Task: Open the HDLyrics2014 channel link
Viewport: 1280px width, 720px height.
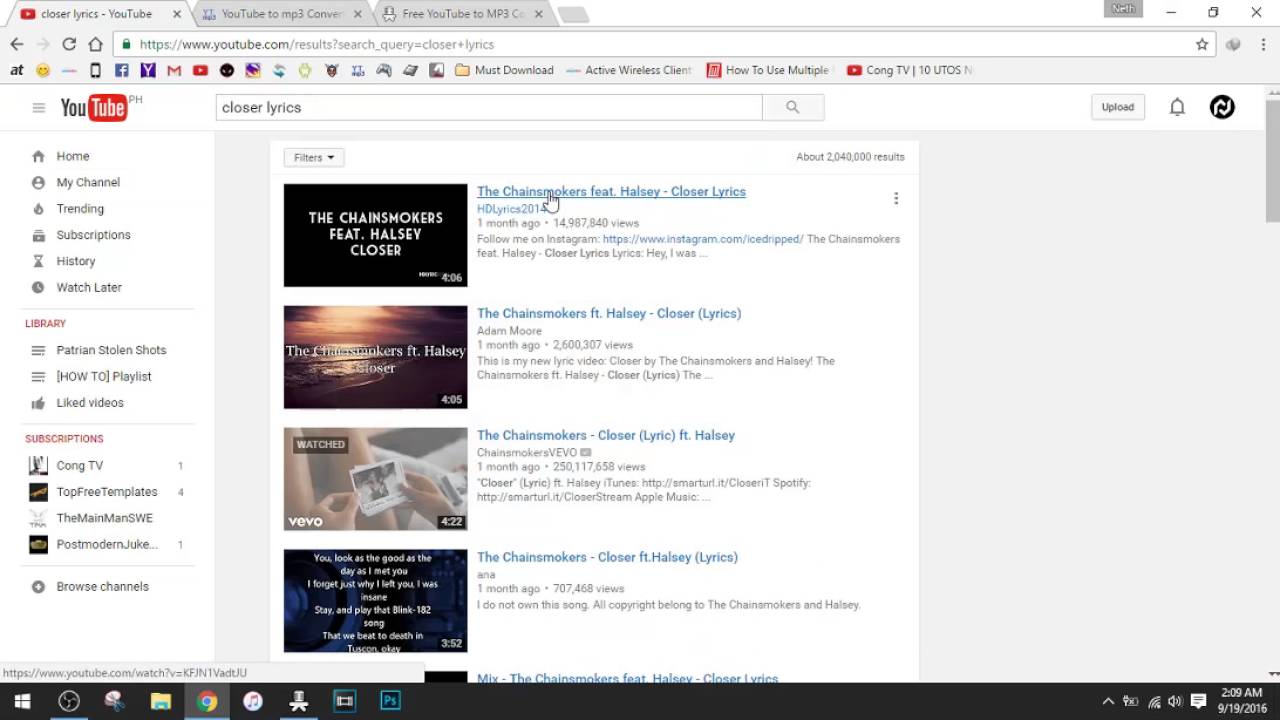Action: [510, 209]
